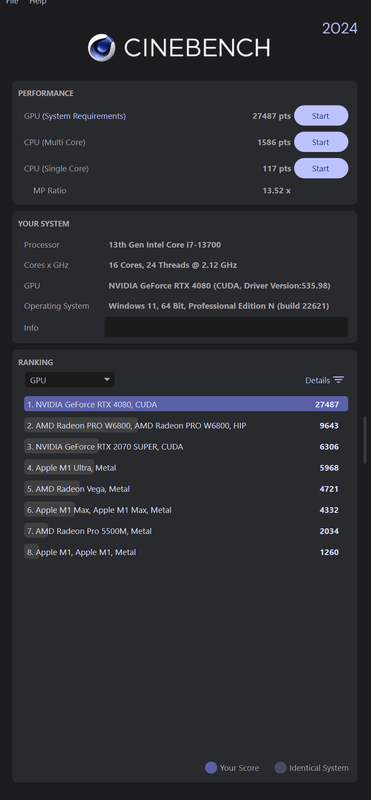Image resolution: width=371 pixels, height=800 pixels.
Task: Select the NVIDIA GeForce RTX 4080 ranking row
Action: pyautogui.click(x=186, y=405)
